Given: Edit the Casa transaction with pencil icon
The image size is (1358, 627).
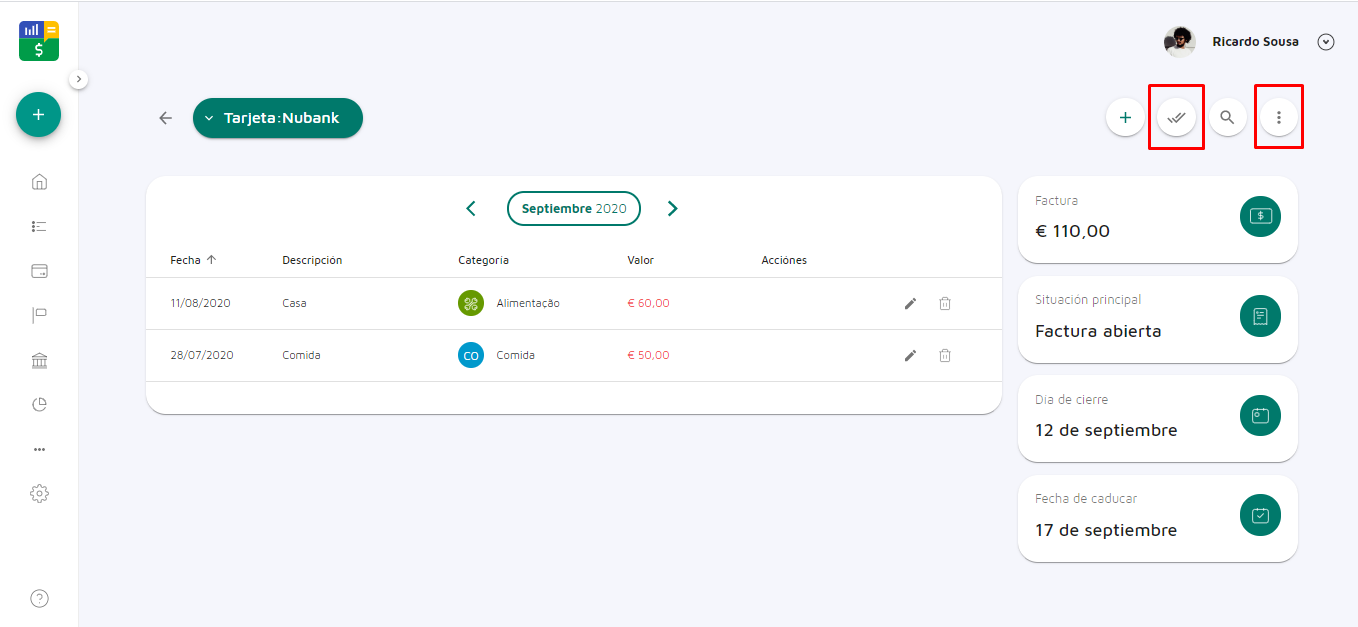Looking at the screenshot, I should point(910,303).
